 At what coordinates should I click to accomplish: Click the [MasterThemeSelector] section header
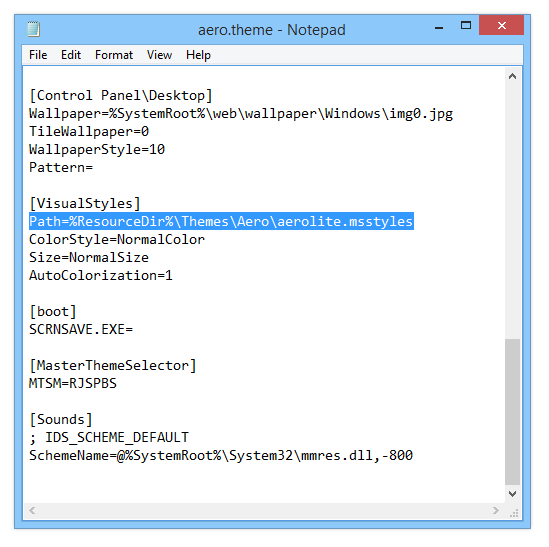point(113,365)
